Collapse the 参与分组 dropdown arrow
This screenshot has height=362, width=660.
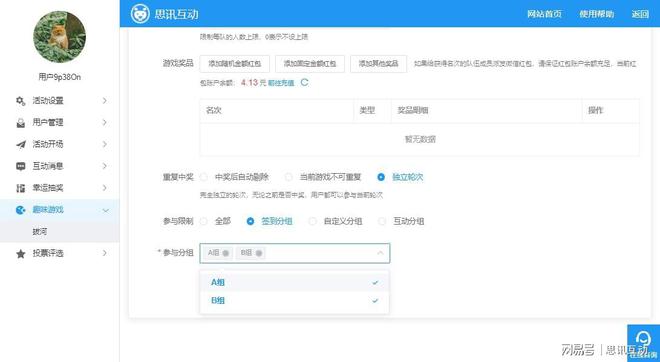coord(380,253)
